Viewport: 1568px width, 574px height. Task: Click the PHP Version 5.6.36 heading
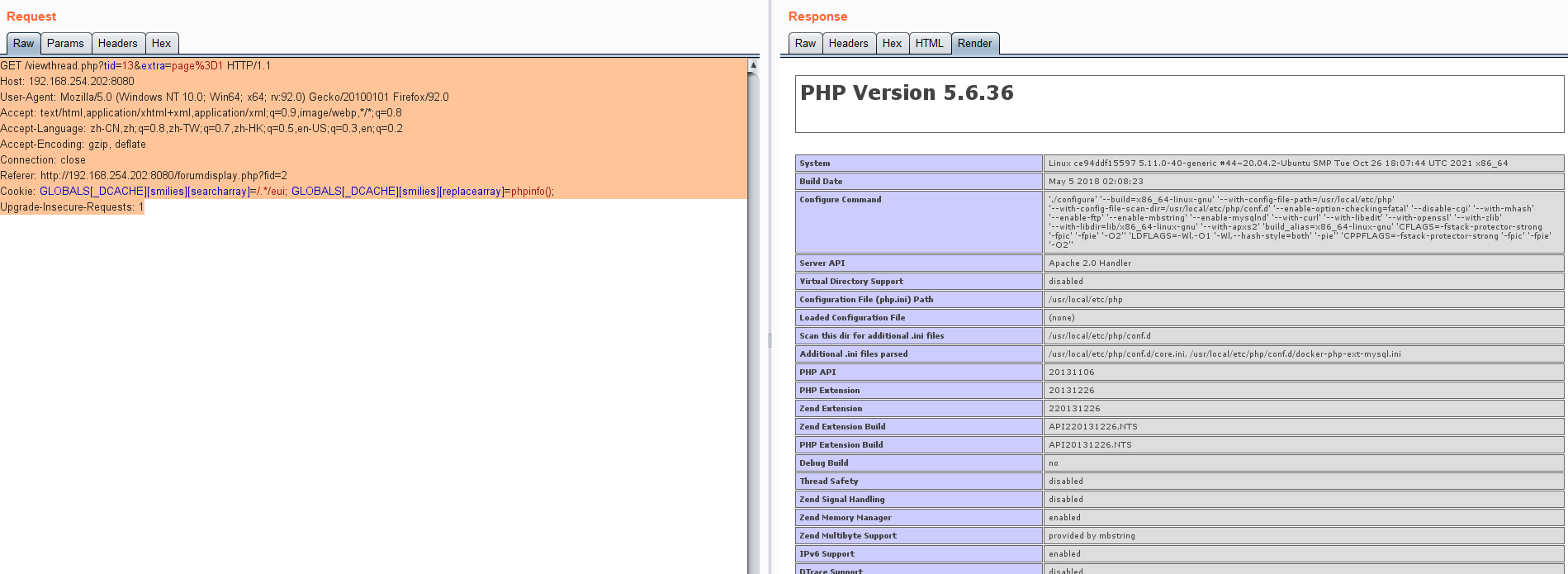907,93
